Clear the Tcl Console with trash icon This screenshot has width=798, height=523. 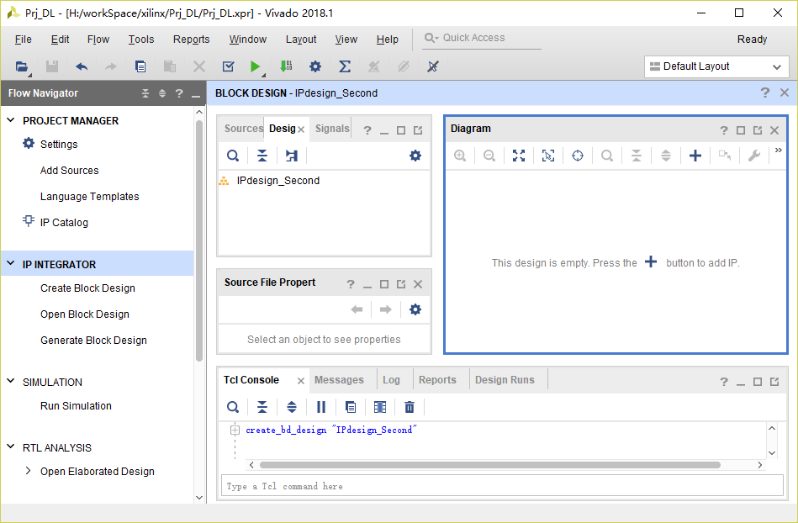409,407
